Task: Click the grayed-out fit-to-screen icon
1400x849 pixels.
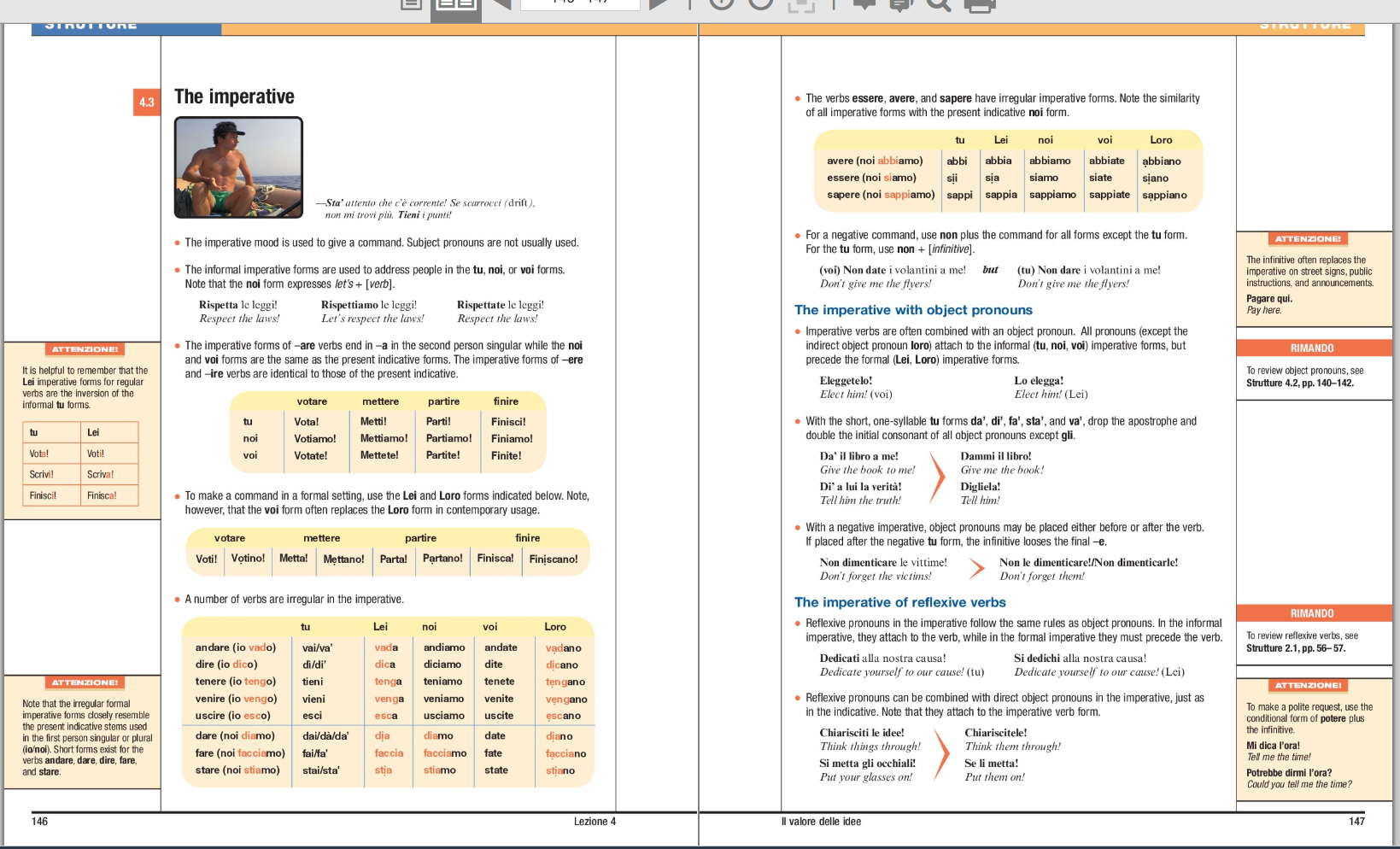Action: [x=800, y=5]
